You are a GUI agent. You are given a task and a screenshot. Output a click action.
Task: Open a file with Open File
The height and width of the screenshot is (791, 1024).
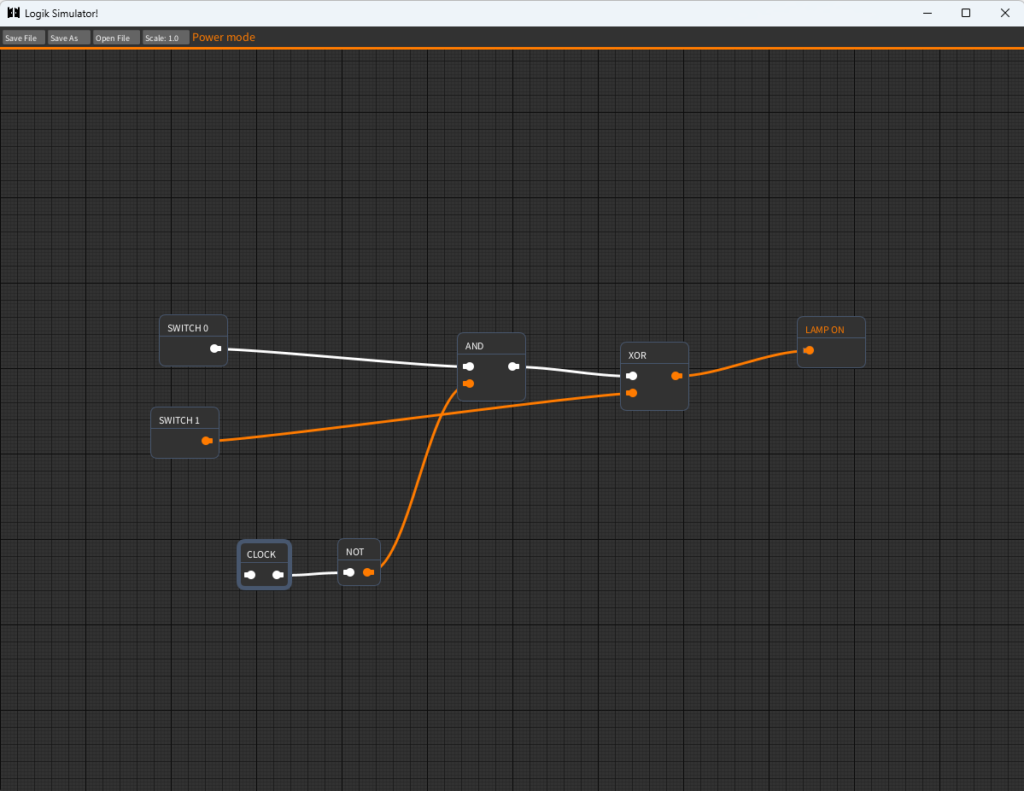click(x=115, y=38)
